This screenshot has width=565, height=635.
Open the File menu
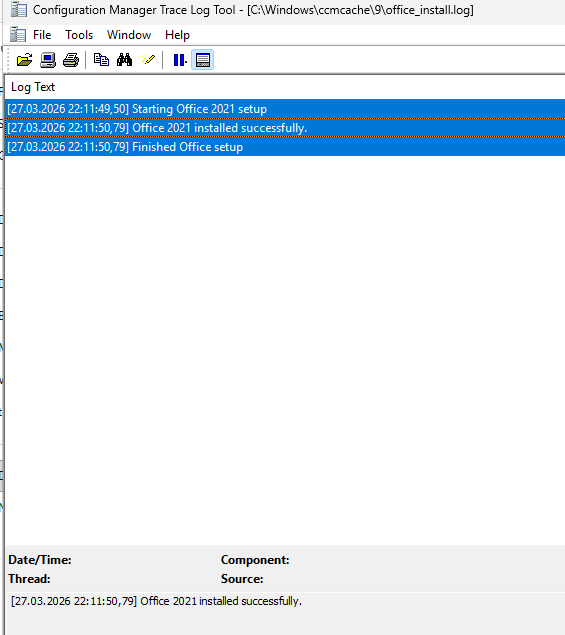[42, 35]
